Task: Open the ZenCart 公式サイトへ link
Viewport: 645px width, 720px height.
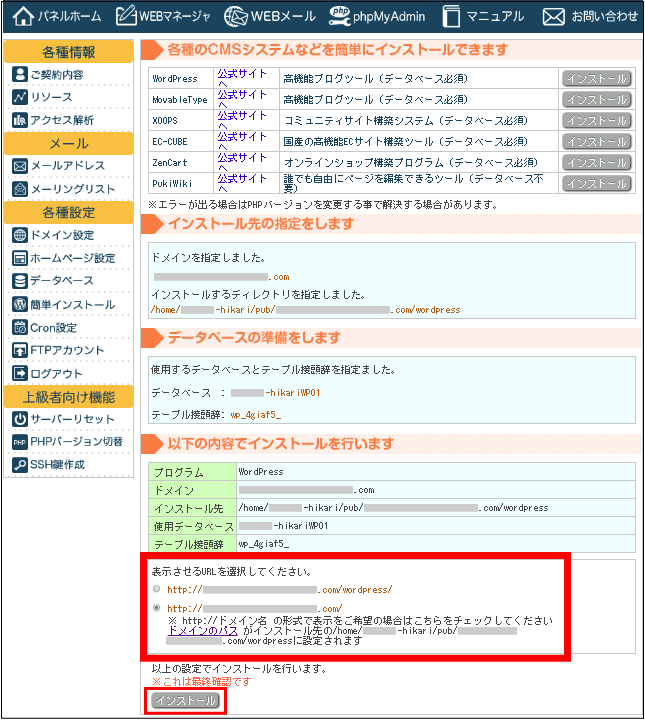Action: point(242,163)
